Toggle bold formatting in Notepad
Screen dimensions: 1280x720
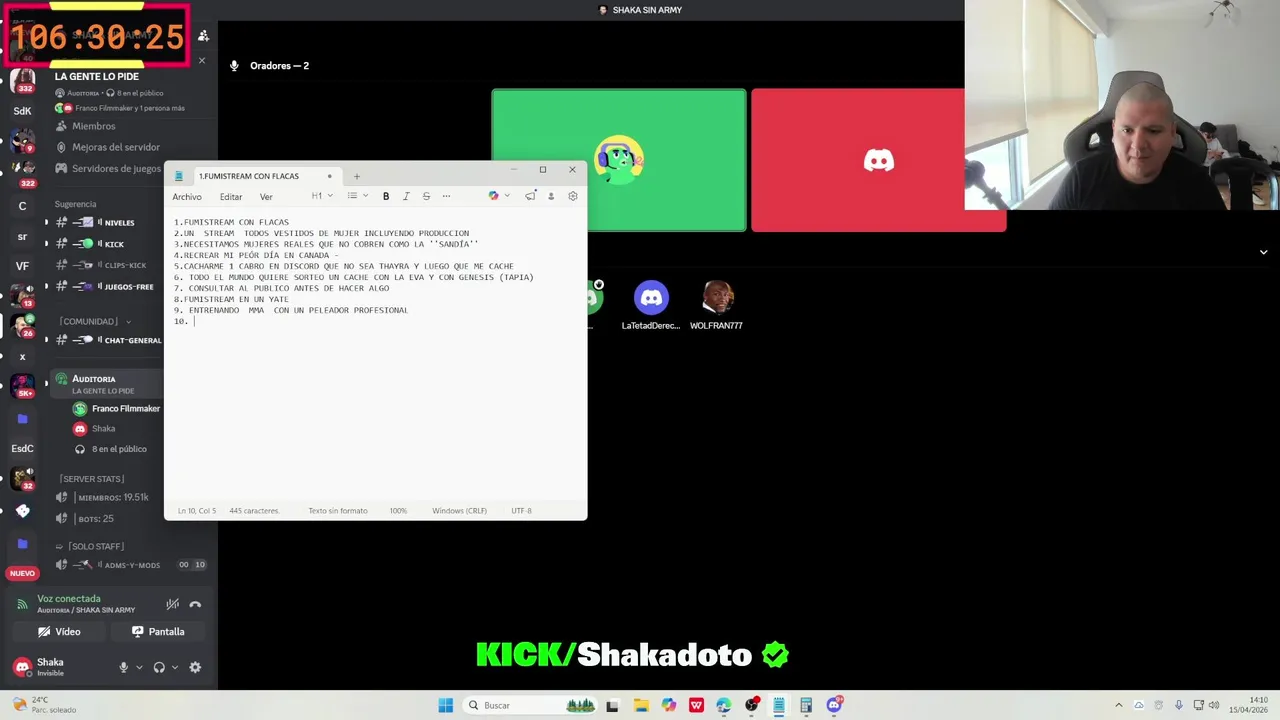386,196
